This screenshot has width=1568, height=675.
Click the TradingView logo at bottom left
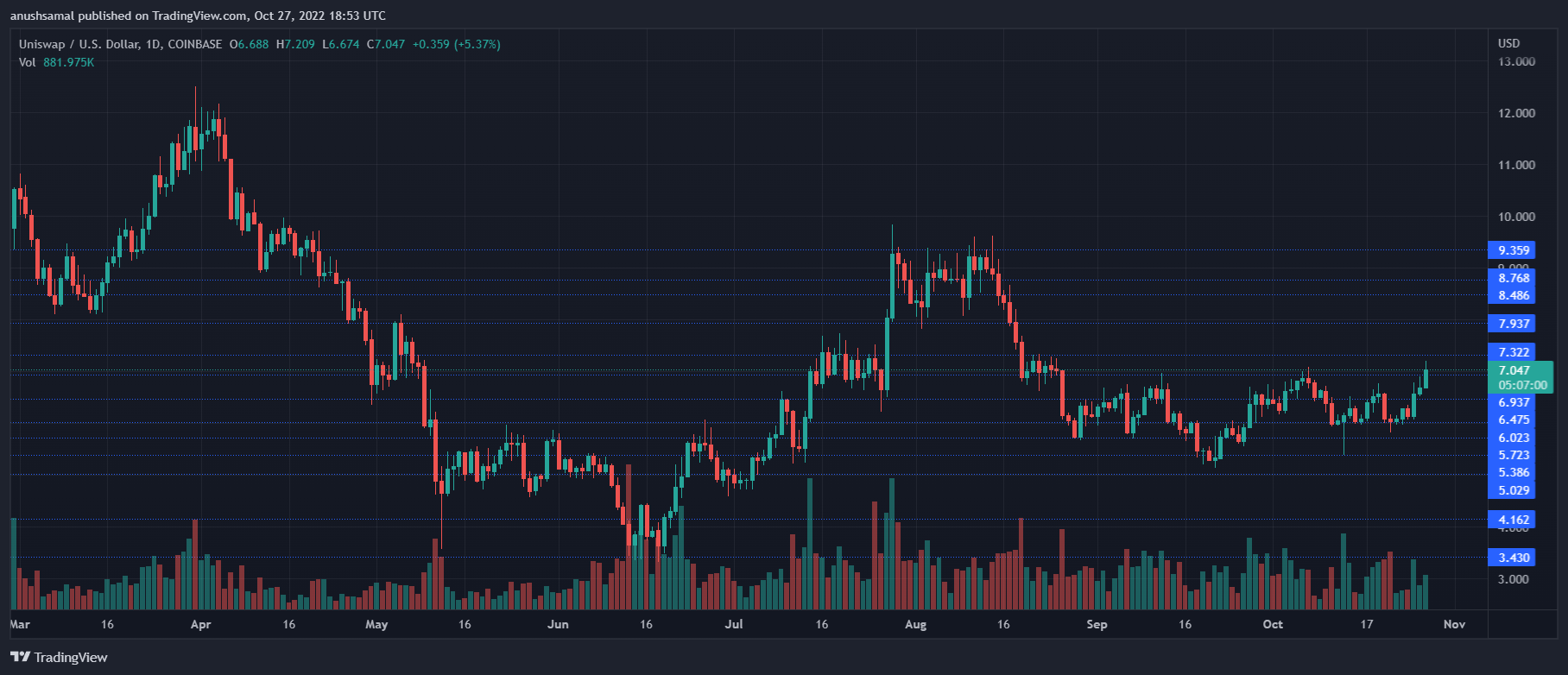59,657
